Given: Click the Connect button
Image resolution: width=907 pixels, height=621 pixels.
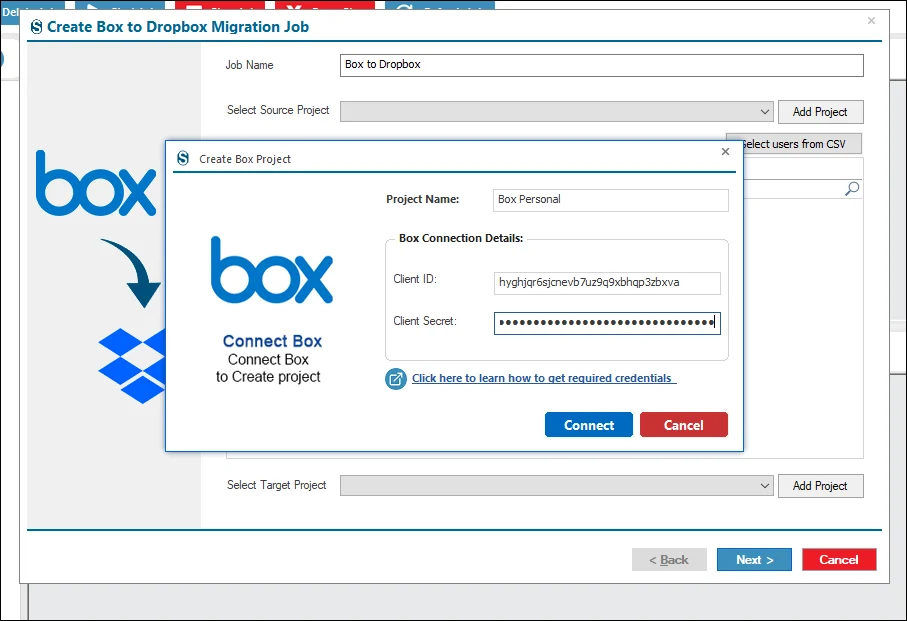Looking at the screenshot, I should [x=588, y=425].
